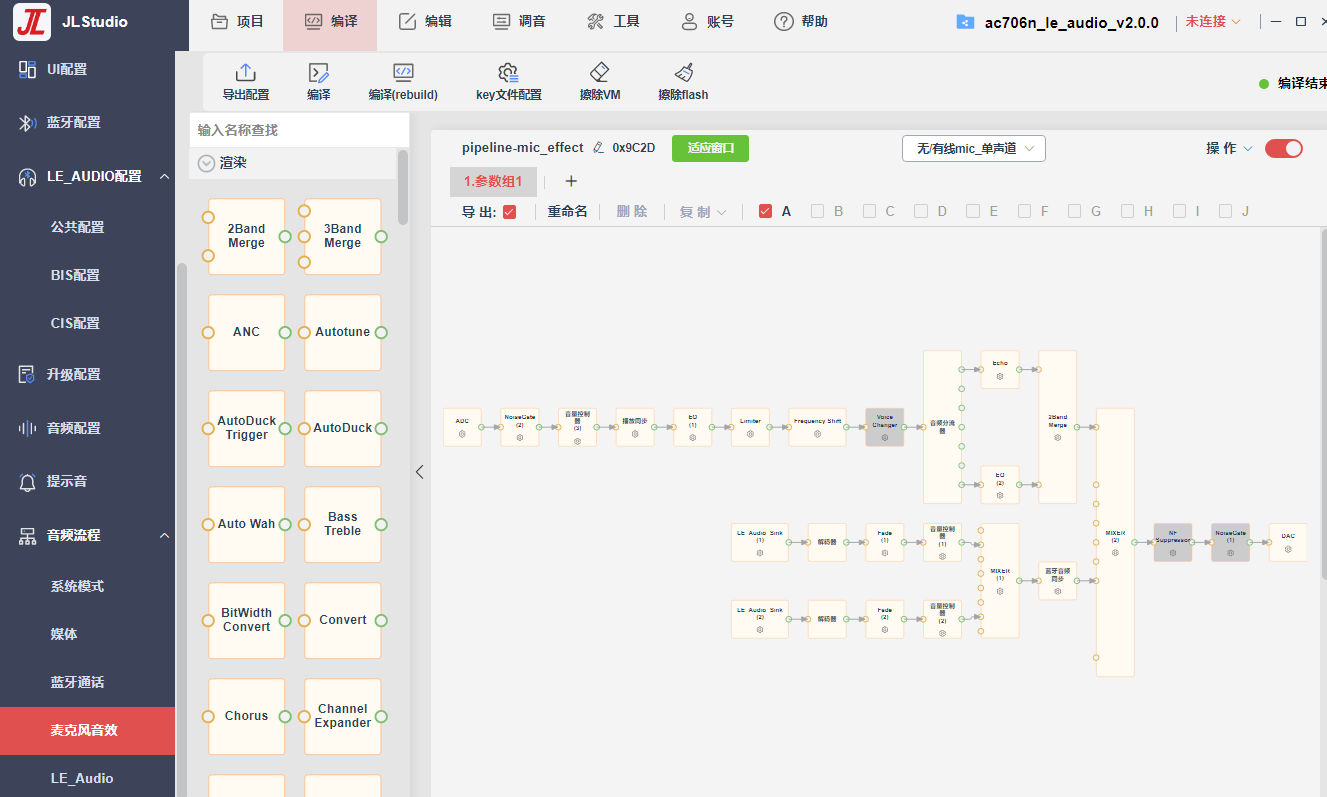
Task: Collapse the module panel with the left arrow
Action: [x=420, y=472]
